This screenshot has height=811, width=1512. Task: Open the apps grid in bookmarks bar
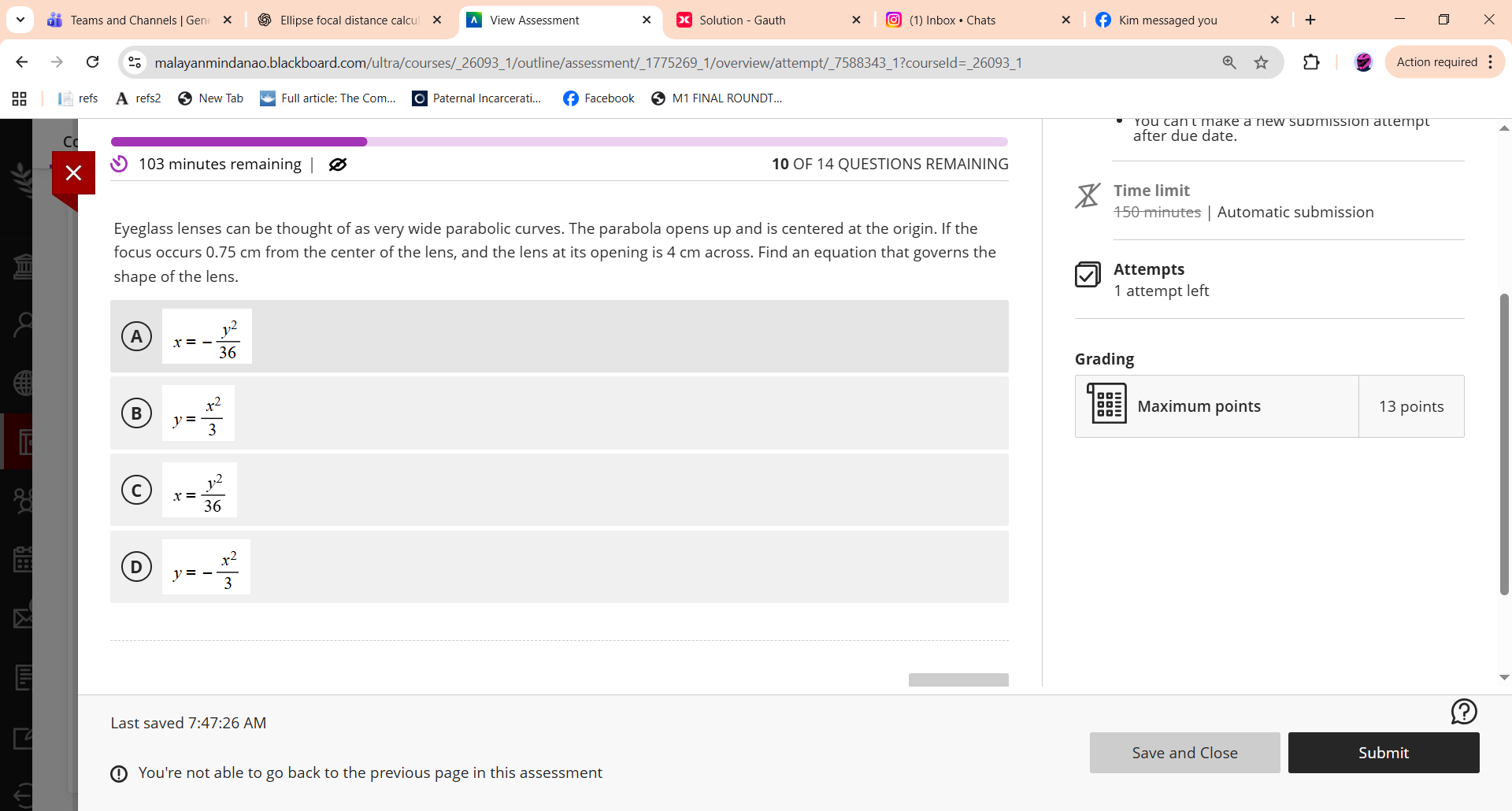point(20,98)
